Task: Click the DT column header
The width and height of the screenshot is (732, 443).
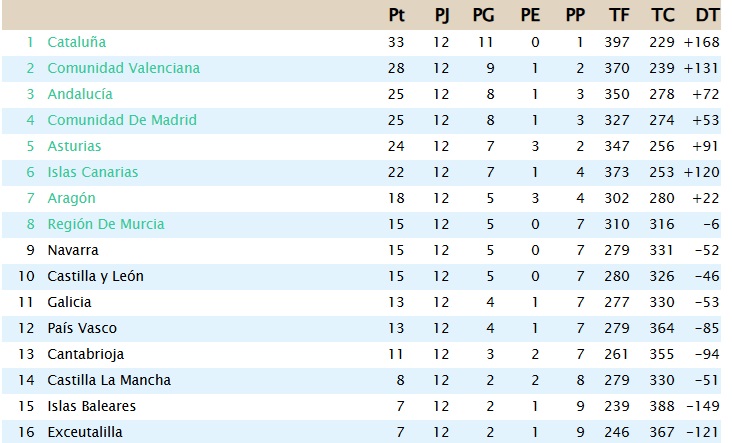Action: (x=707, y=15)
